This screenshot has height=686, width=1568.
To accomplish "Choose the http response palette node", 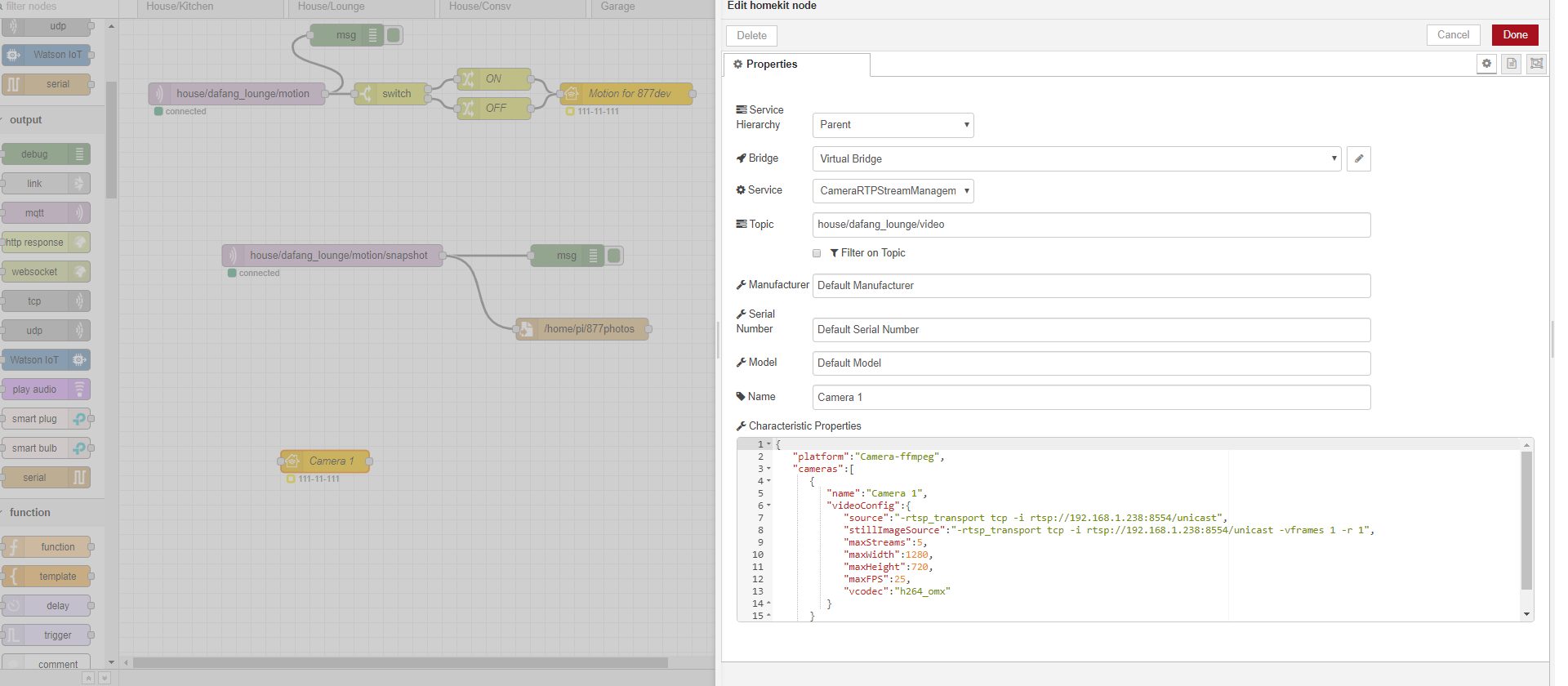I will tap(46, 243).
